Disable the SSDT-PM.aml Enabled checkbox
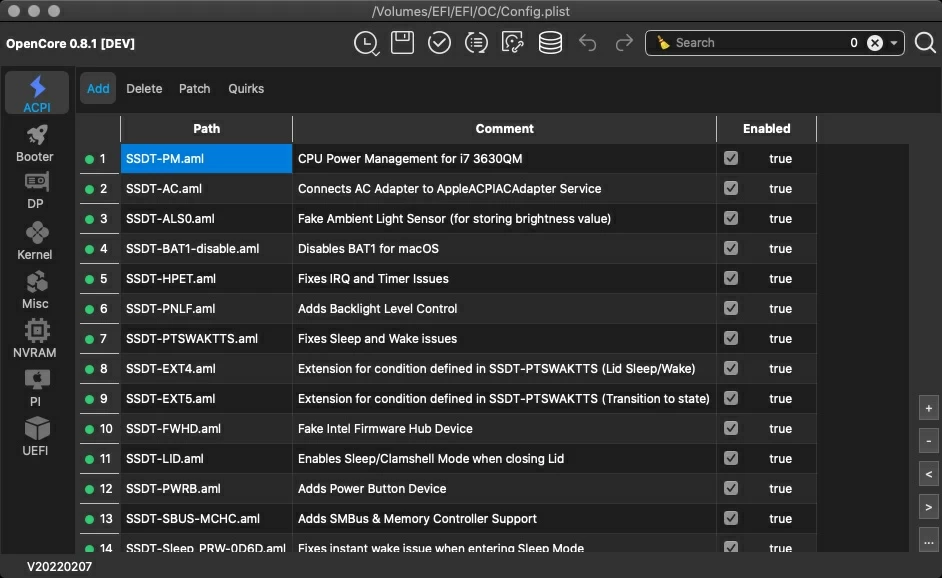 pyautogui.click(x=731, y=158)
